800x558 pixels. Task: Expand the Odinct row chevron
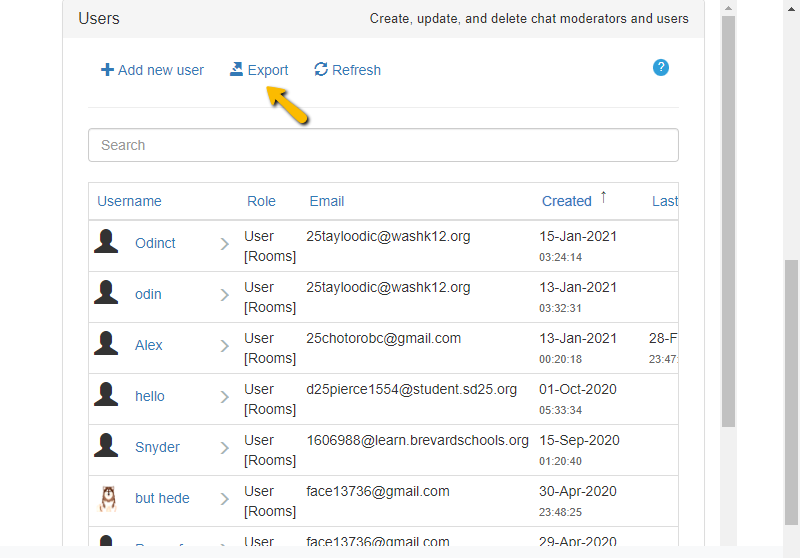pos(224,244)
